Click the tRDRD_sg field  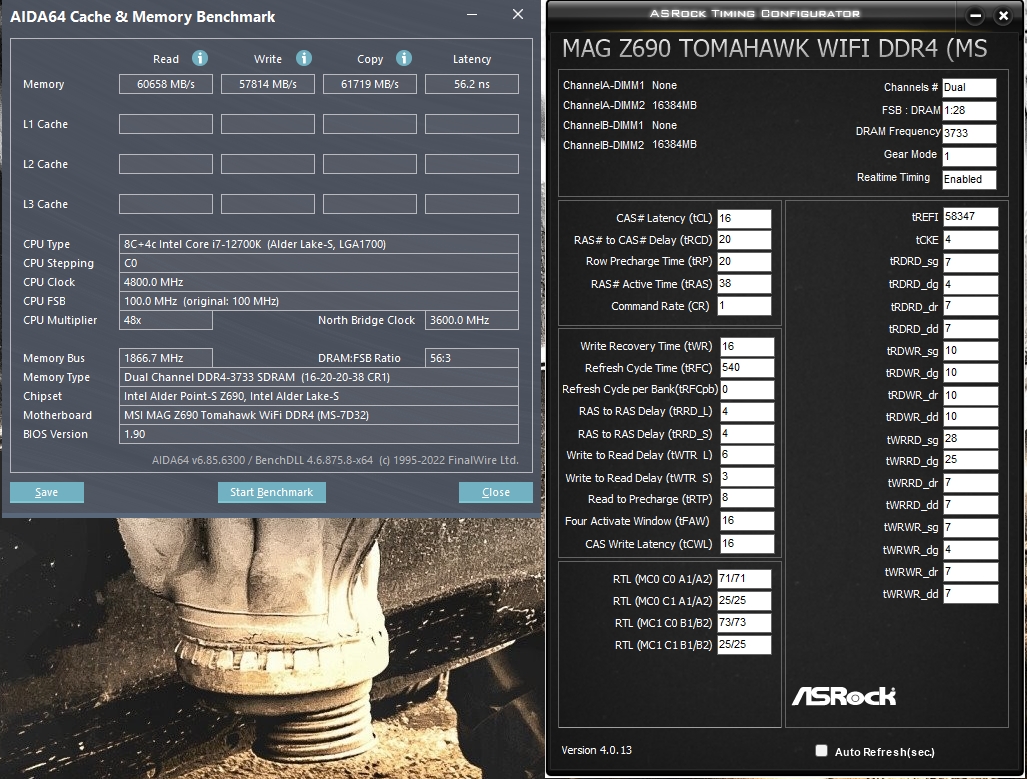(971, 262)
